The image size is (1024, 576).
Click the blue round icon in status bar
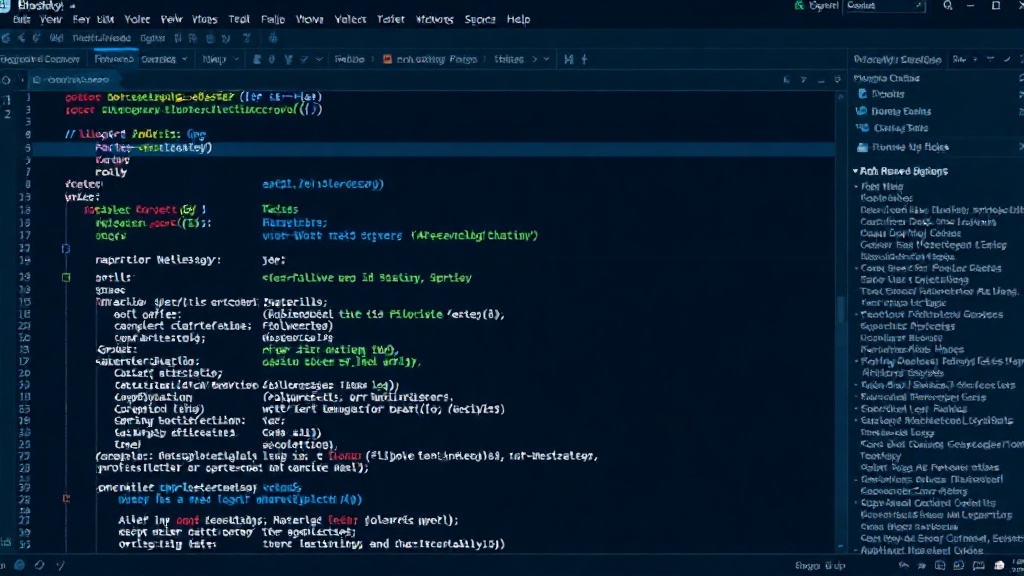[x=20, y=566]
